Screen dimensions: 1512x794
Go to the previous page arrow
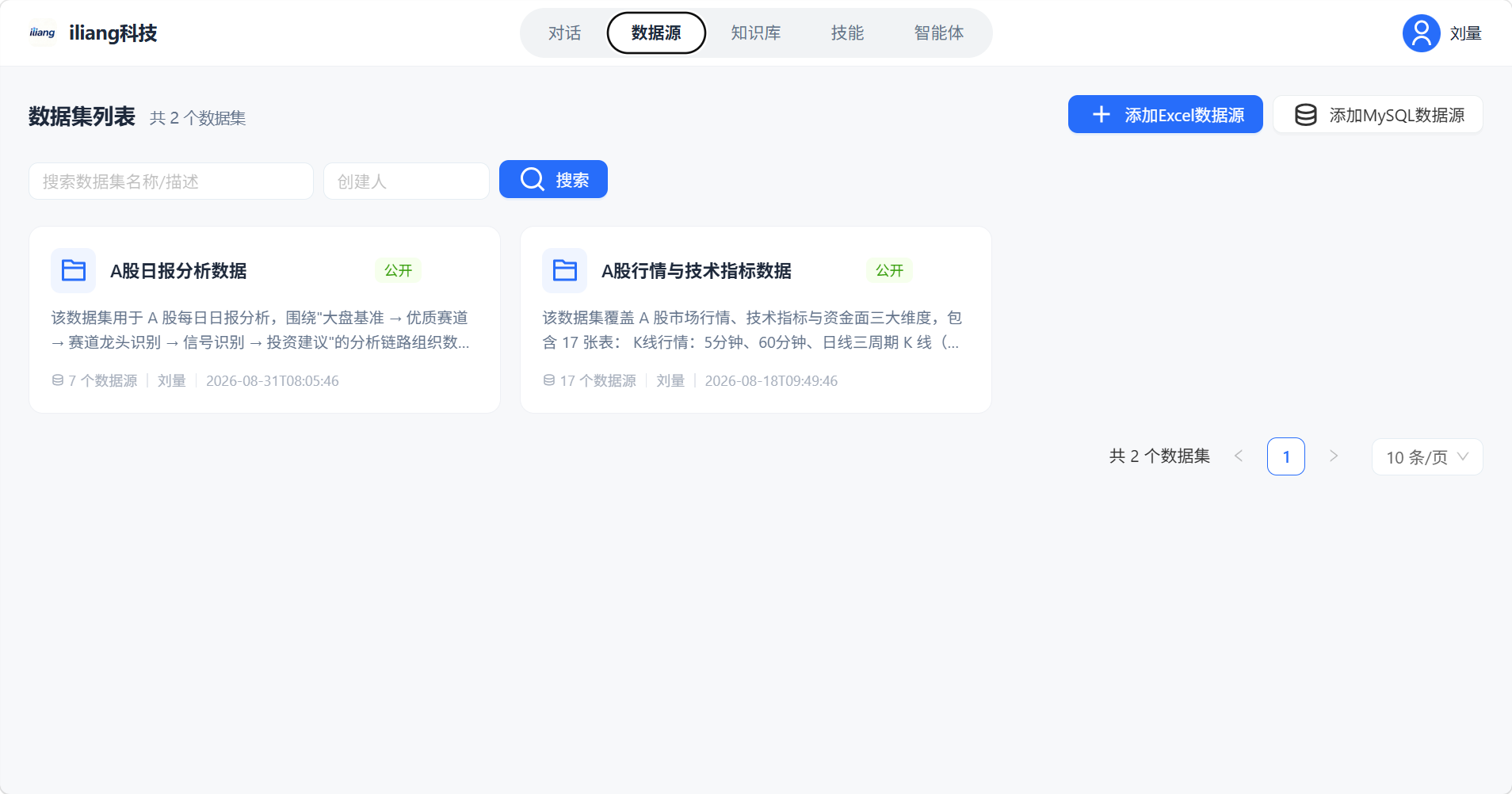tap(1239, 456)
